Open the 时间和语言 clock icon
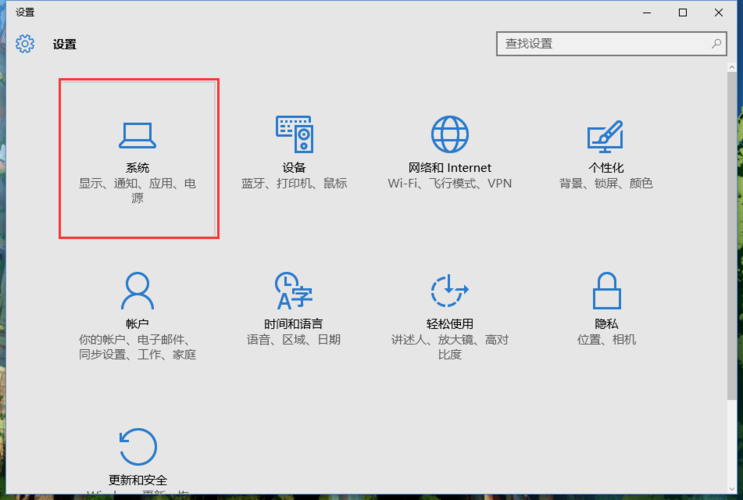The image size is (743, 500). (x=294, y=291)
